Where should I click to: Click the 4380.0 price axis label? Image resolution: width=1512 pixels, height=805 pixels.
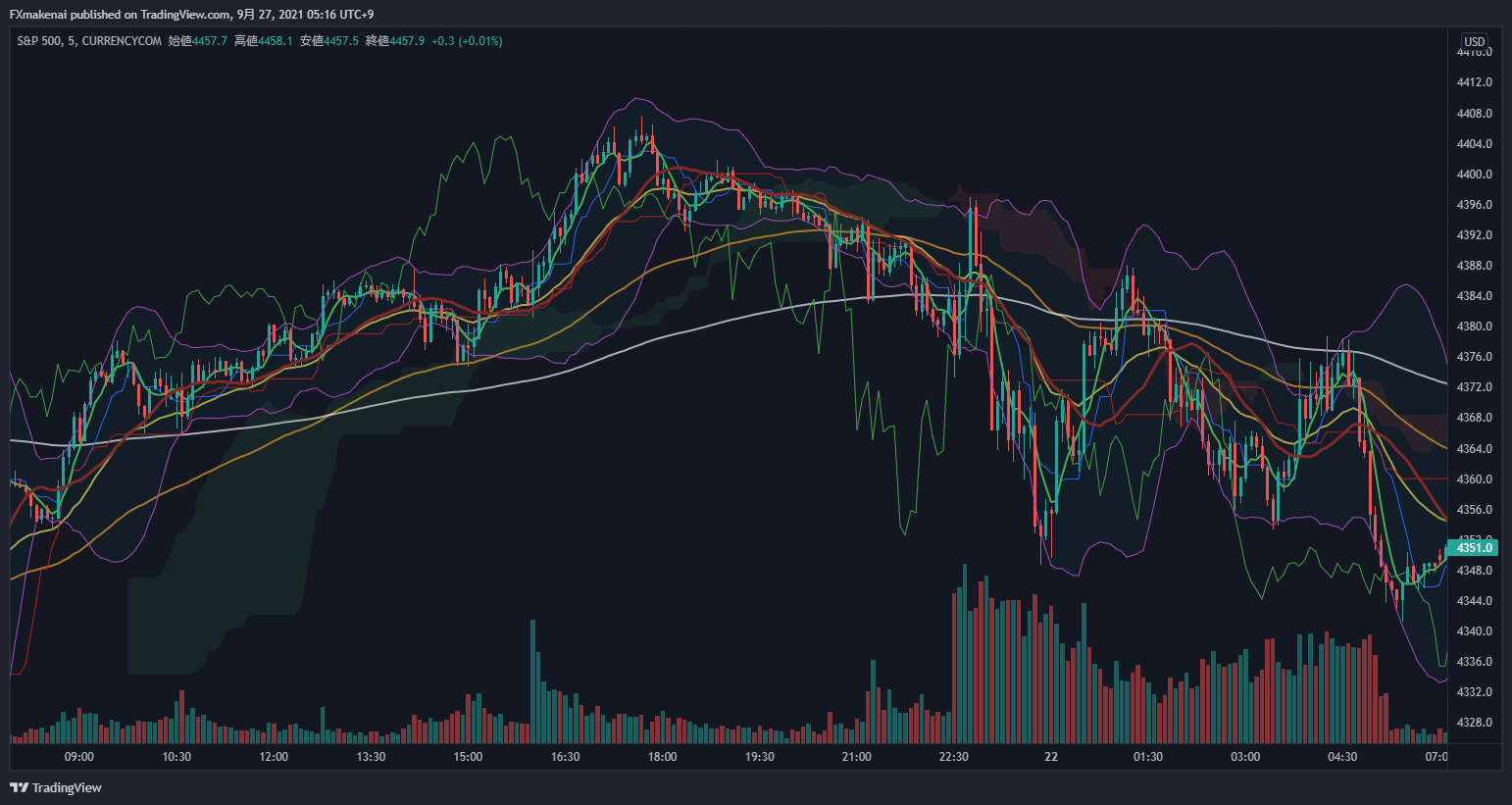click(1474, 327)
